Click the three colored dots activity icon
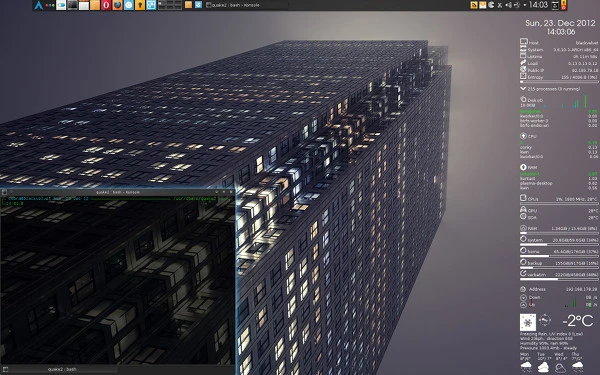 click(50, 5)
